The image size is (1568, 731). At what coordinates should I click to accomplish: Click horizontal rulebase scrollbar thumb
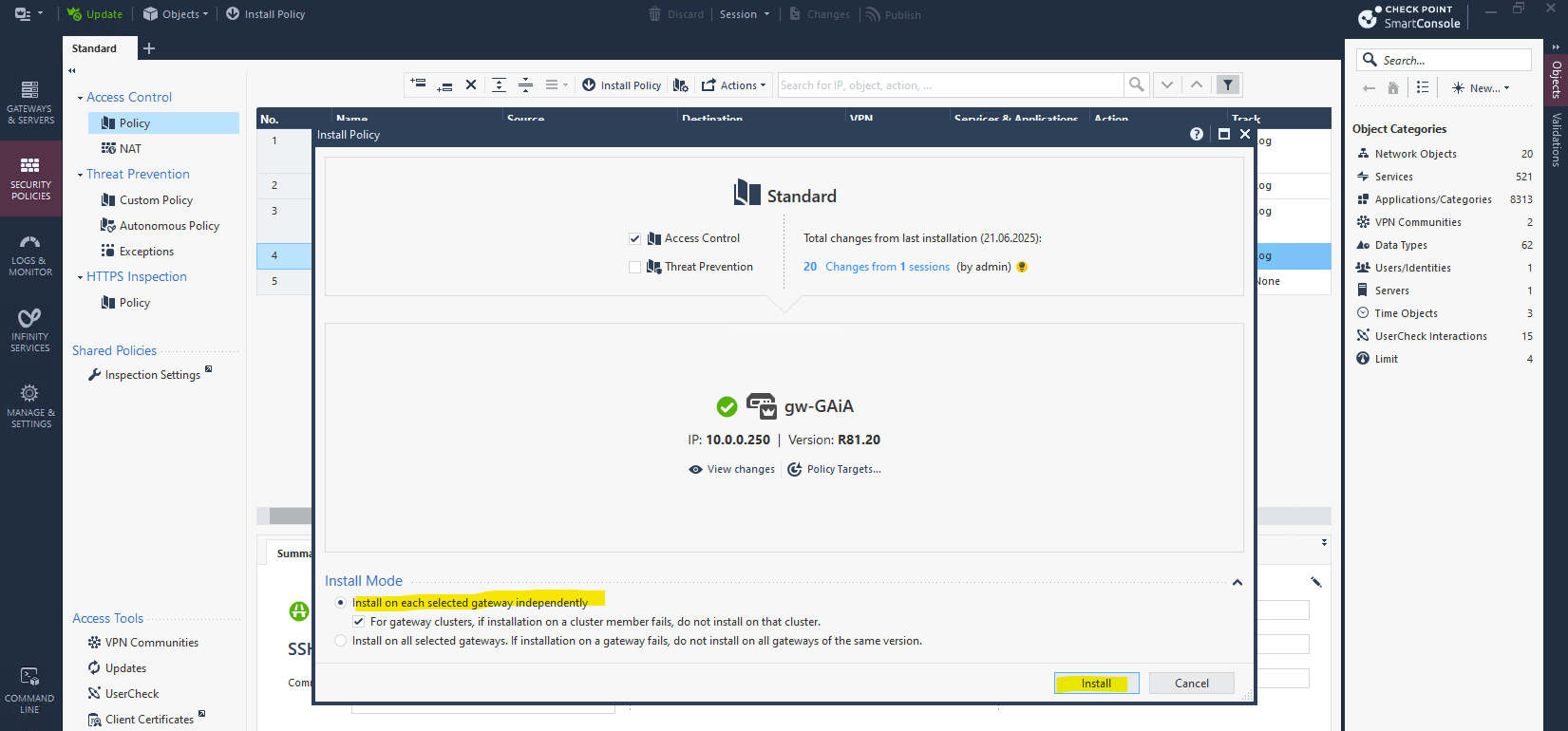pyautogui.click(x=291, y=515)
